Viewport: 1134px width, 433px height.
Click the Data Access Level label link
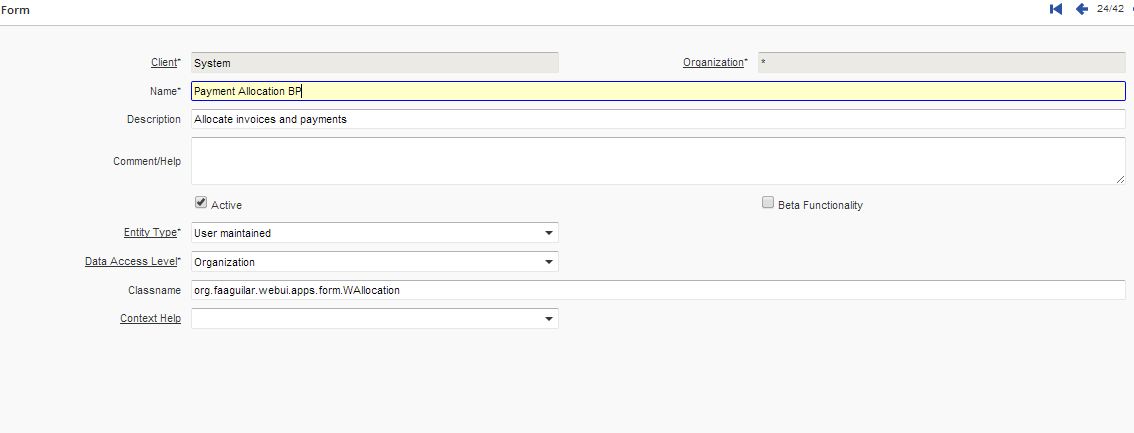(x=130, y=262)
